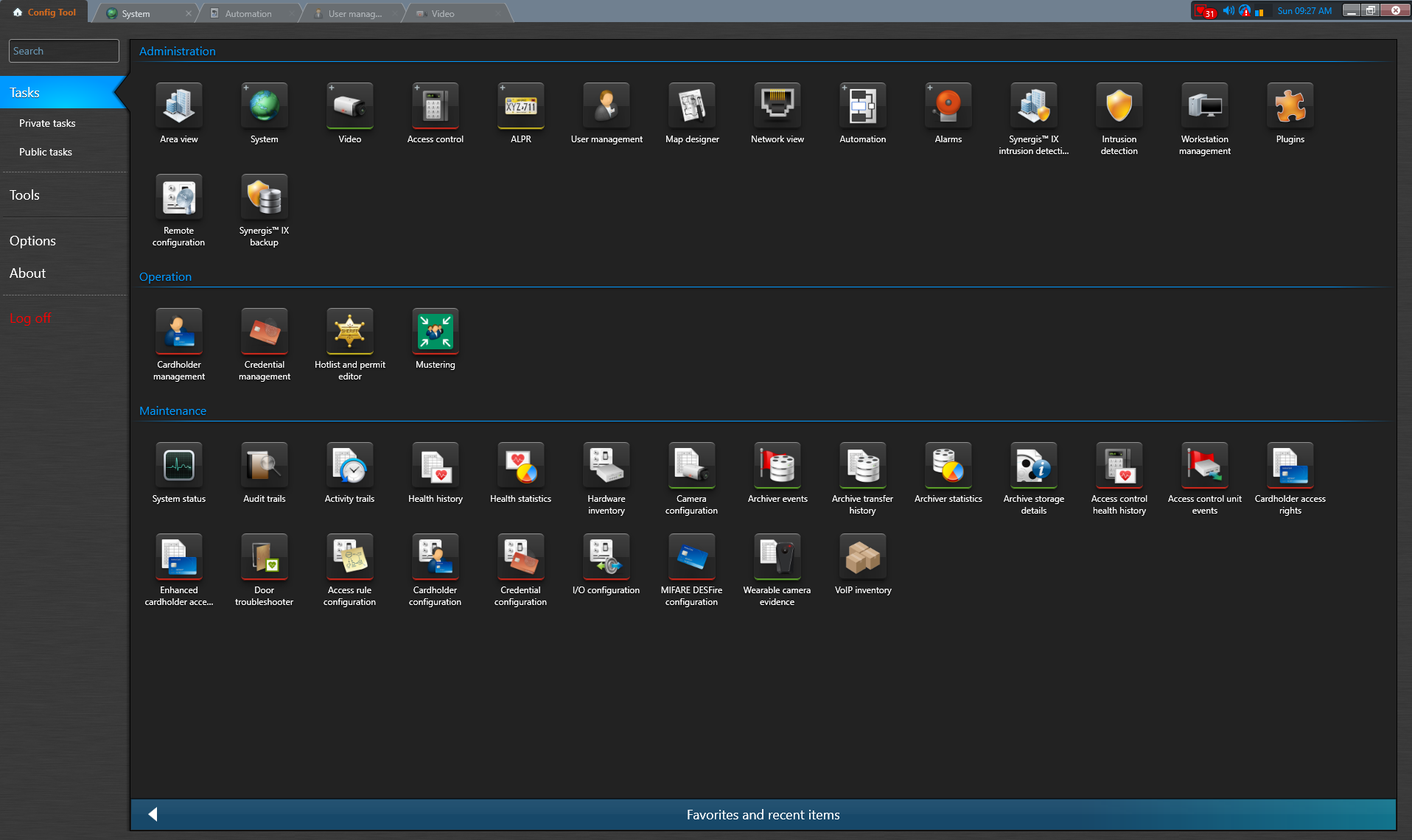Viewport: 1412px width, 840px height.
Task: Open the Alarms task icon
Action: (x=948, y=107)
